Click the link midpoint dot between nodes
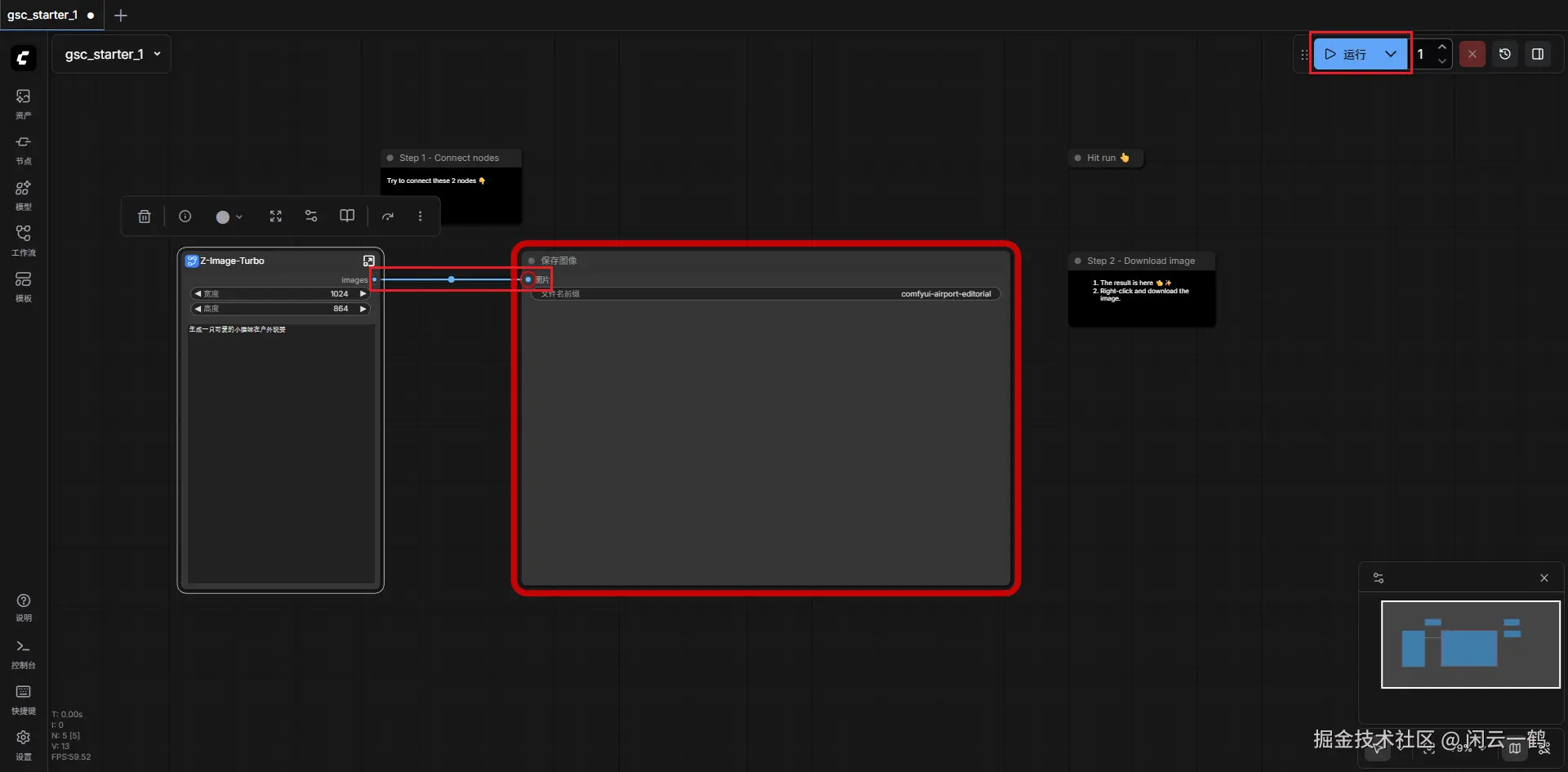Image resolution: width=1568 pixels, height=772 pixels. pos(452,279)
